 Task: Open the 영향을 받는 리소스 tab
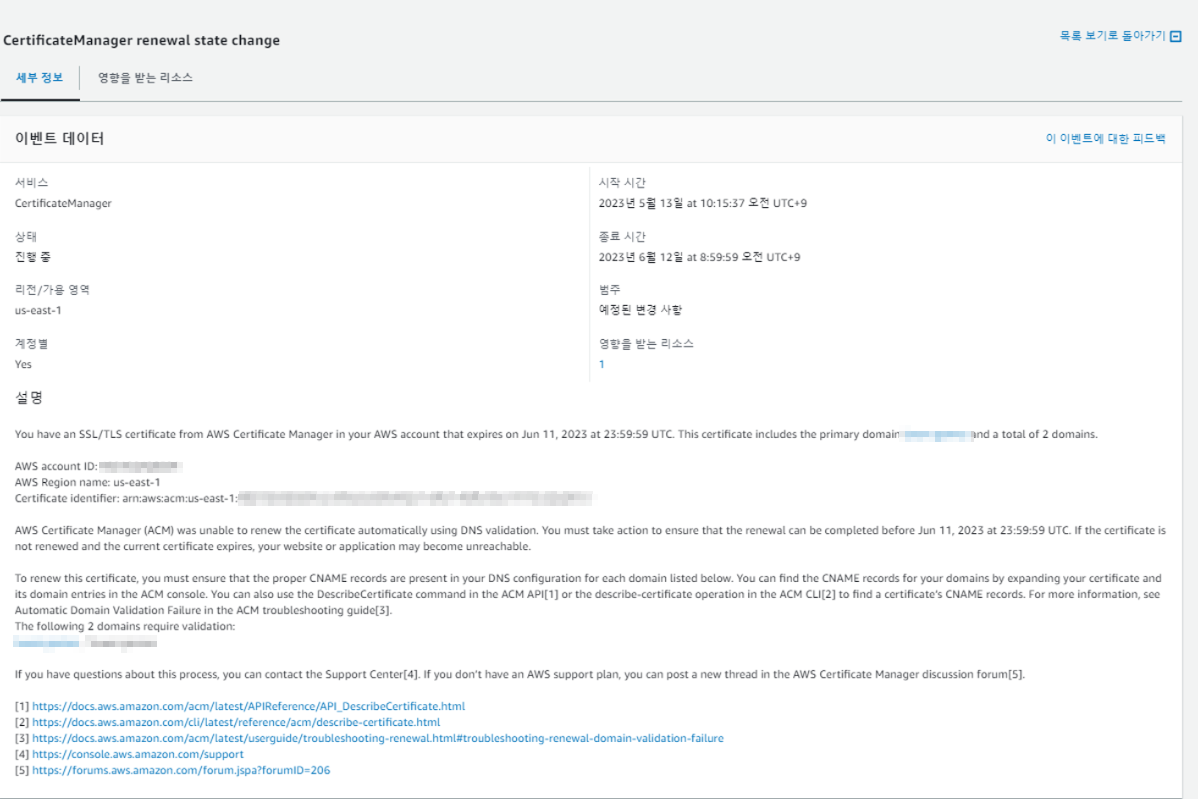click(x=145, y=78)
